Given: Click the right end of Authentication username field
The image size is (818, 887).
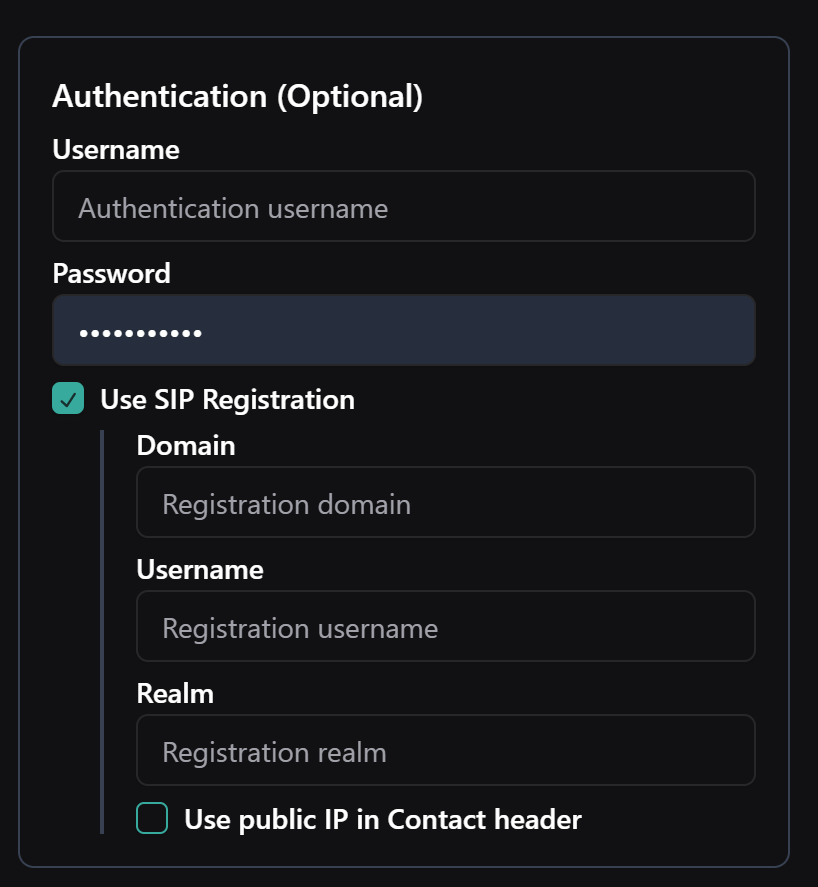Looking at the screenshot, I should [730, 207].
